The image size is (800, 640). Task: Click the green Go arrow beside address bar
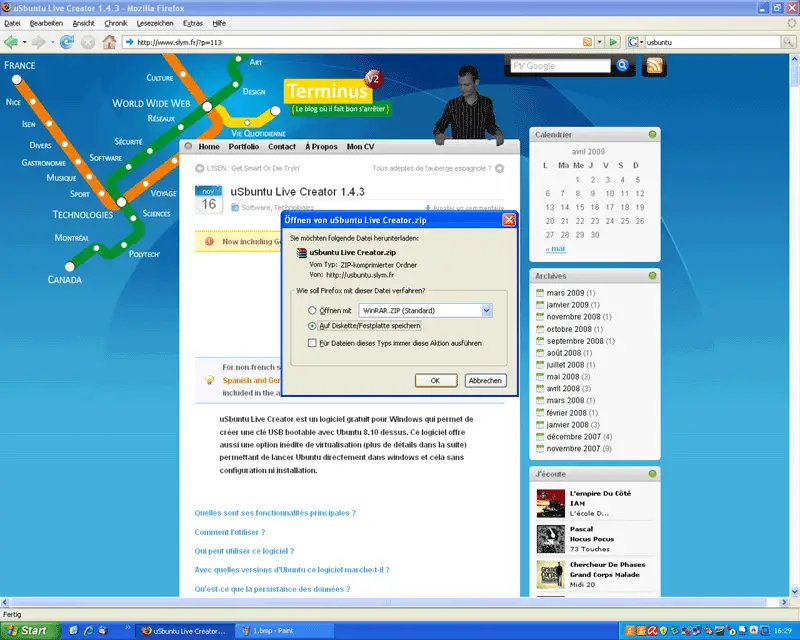613,42
